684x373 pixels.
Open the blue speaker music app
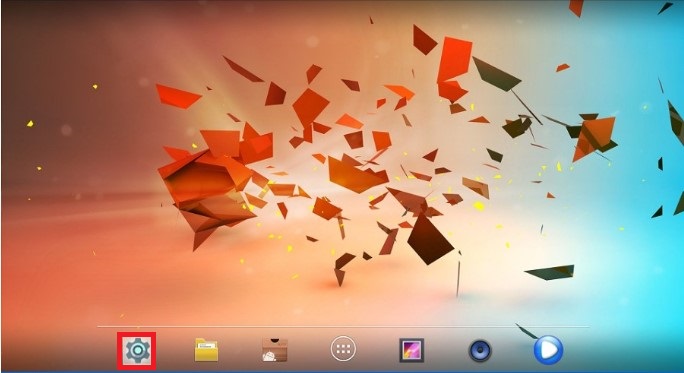tap(480, 350)
